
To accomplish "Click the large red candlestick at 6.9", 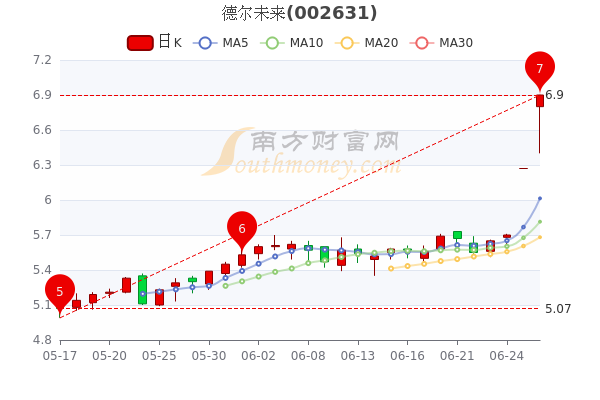I will pos(540,100).
